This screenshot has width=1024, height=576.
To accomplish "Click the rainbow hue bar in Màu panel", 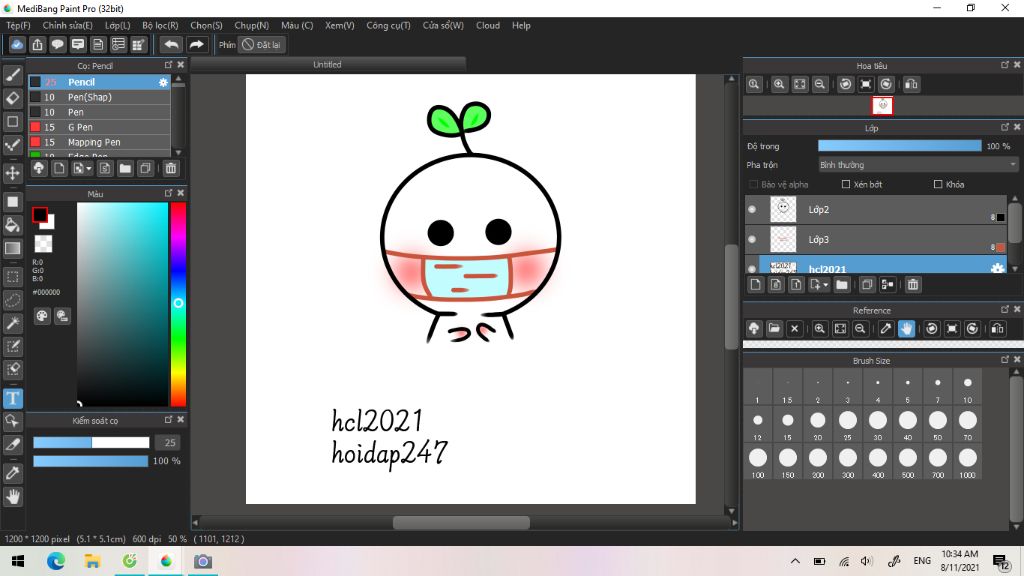I will pyautogui.click(x=178, y=304).
